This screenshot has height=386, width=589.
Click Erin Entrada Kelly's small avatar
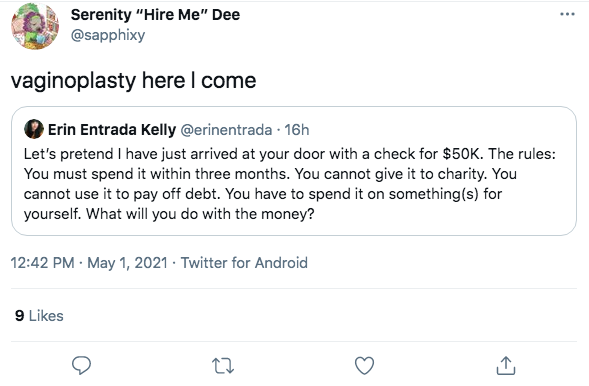[34, 129]
